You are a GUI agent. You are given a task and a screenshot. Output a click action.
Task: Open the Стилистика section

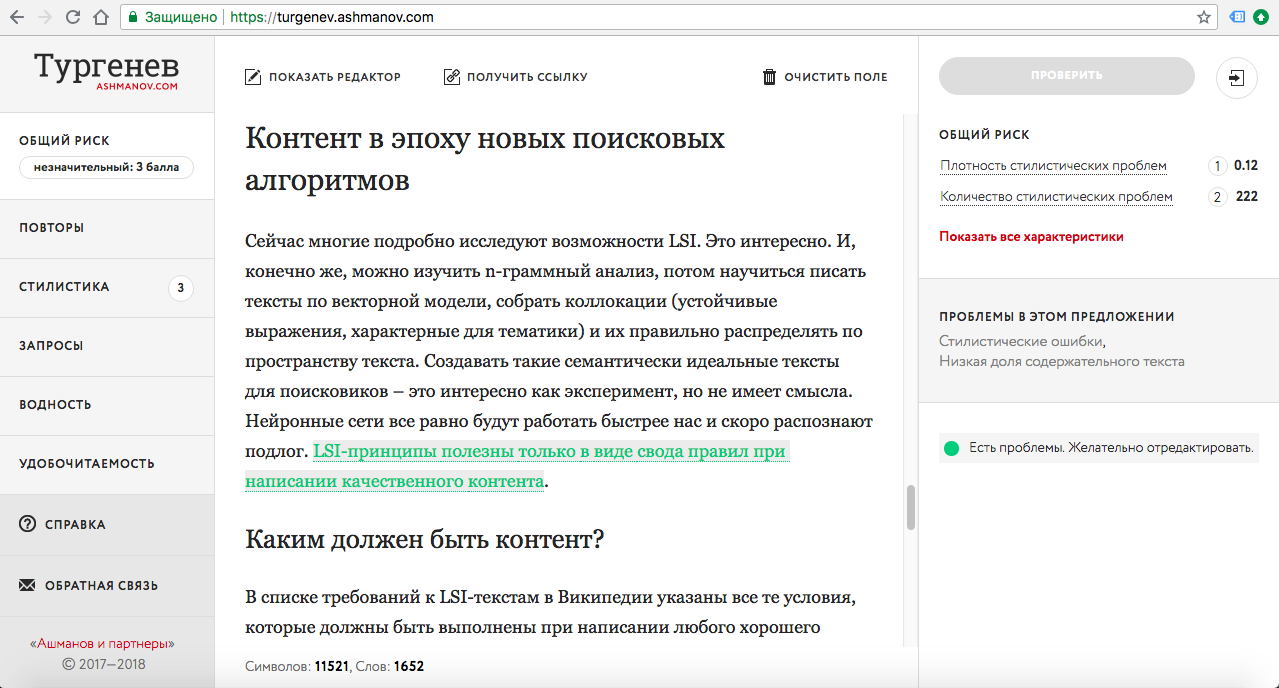(x=64, y=287)
